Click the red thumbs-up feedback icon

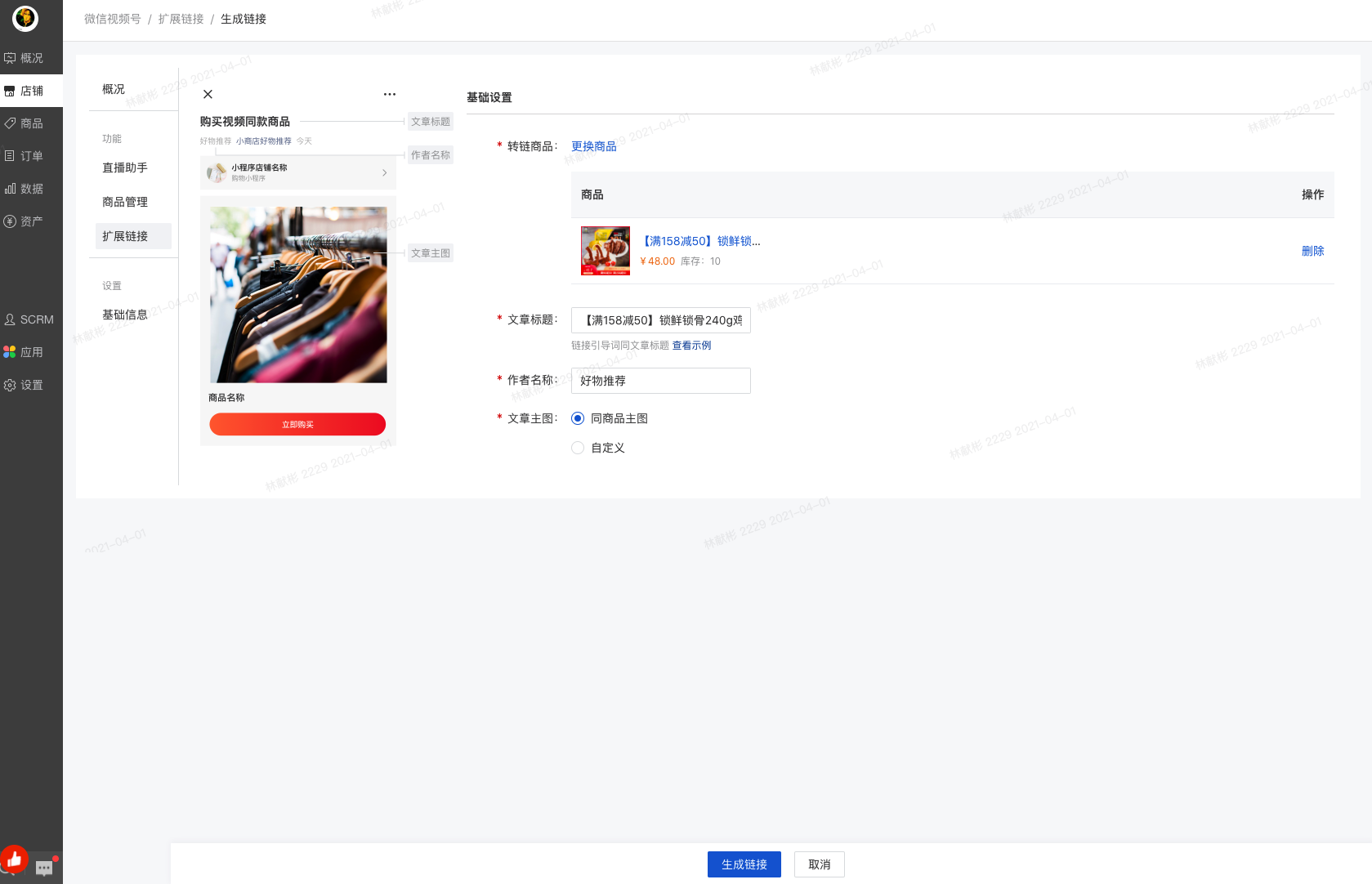tap(14, 859)
